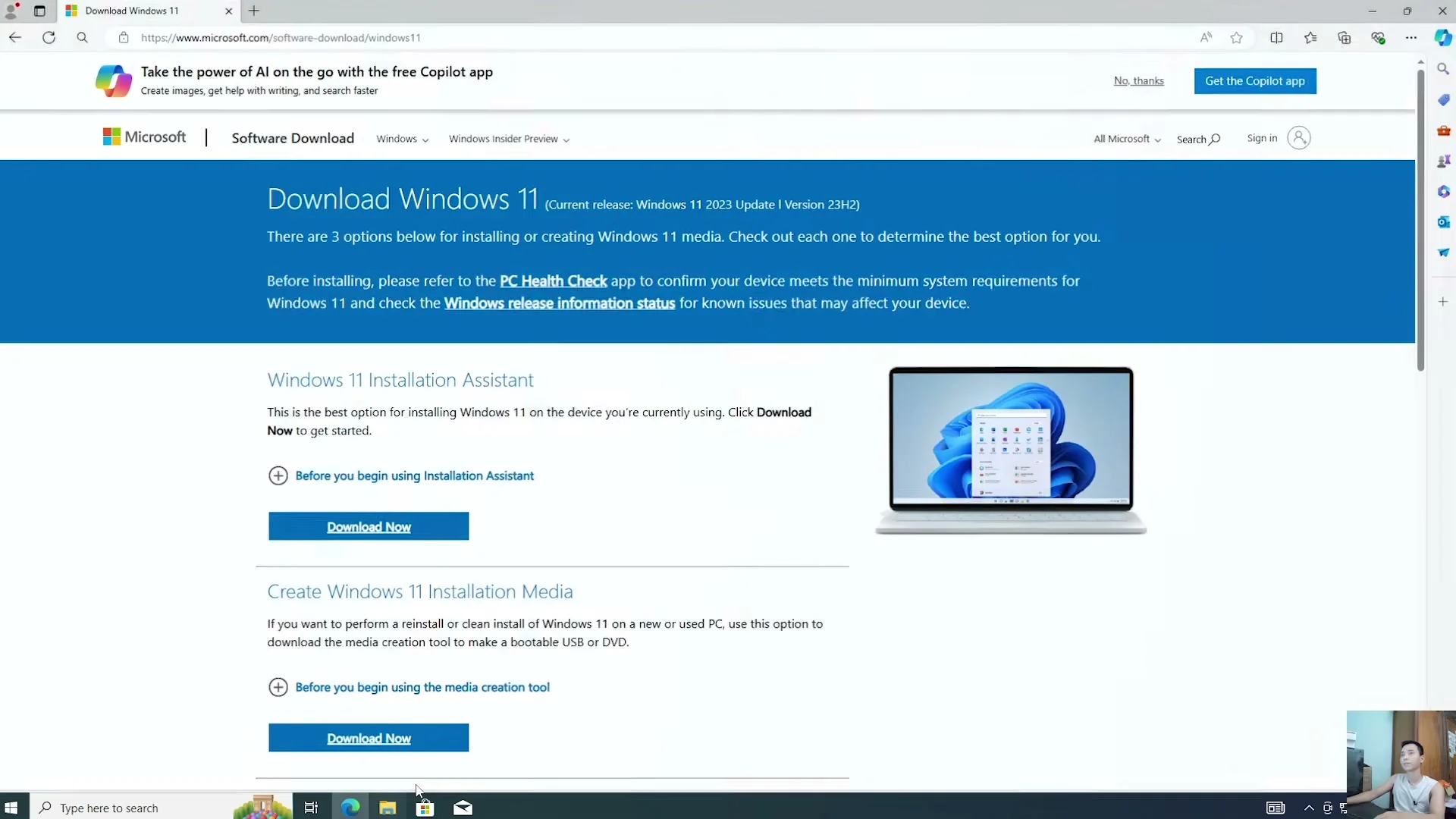Add this page to favorites
The height and width of the screenshot is (819, 1456).
click(x=1237, y=37)
